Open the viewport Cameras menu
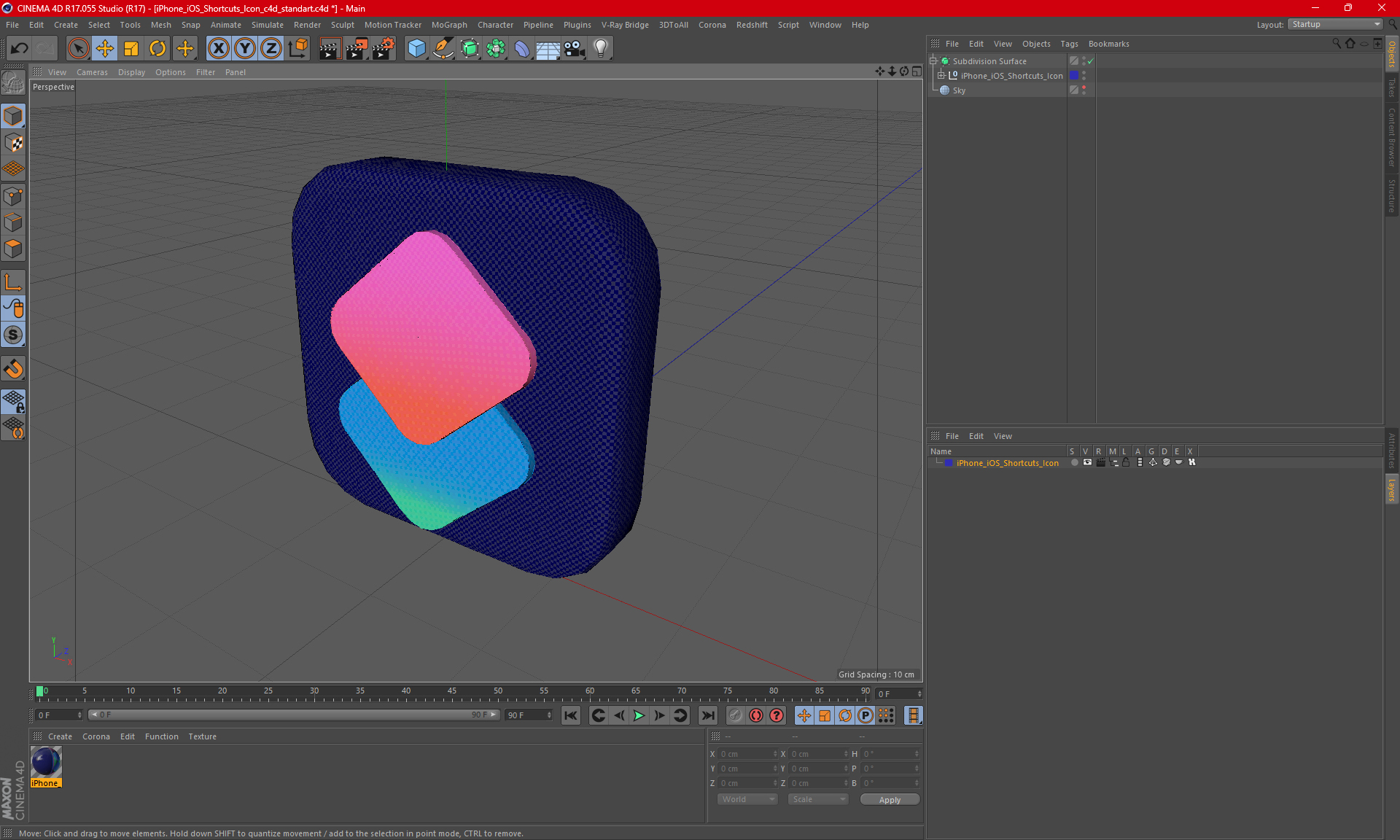The image size is (1400, 840). click(92, 72)
